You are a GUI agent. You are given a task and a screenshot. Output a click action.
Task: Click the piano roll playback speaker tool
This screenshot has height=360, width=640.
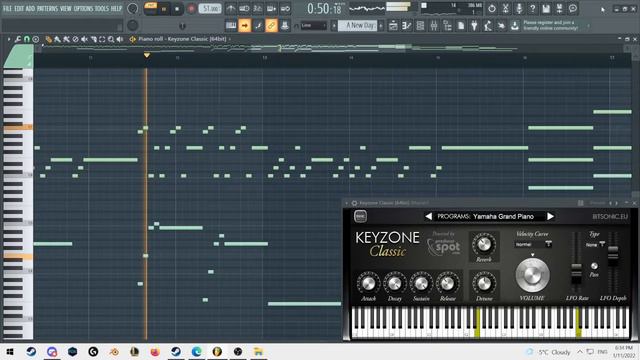[120, 39]
